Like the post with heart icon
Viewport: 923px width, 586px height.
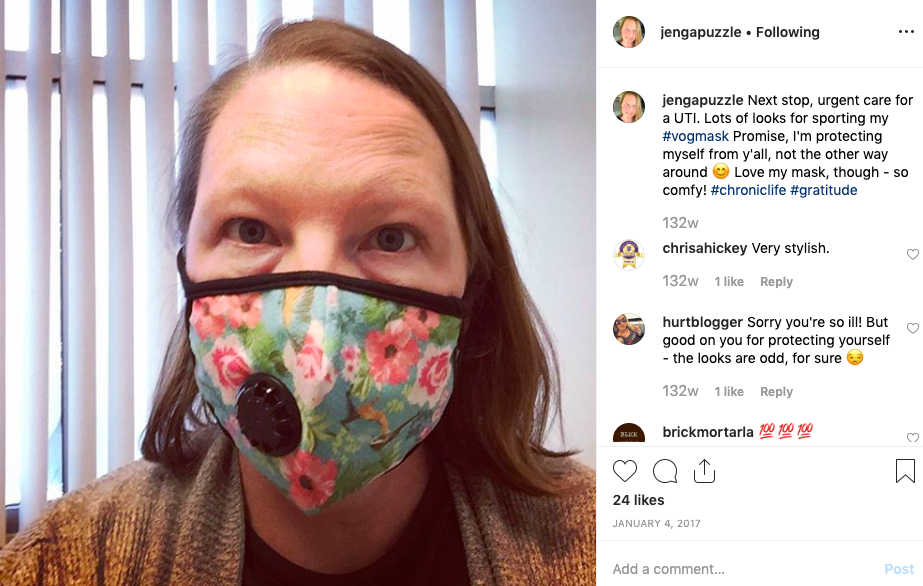click(625, 471)
